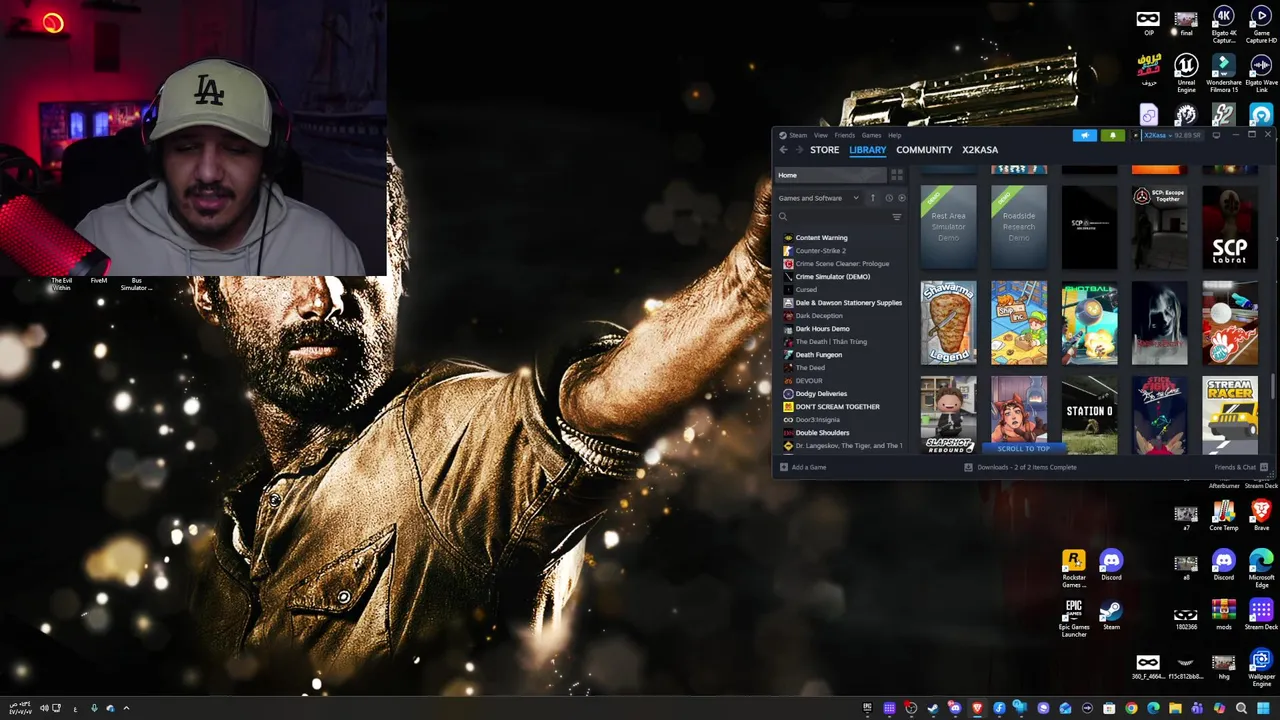This screenshot has height=720, width=1280.
Task: Switch Steam library to collections grid view
Action: coord(897,175)
